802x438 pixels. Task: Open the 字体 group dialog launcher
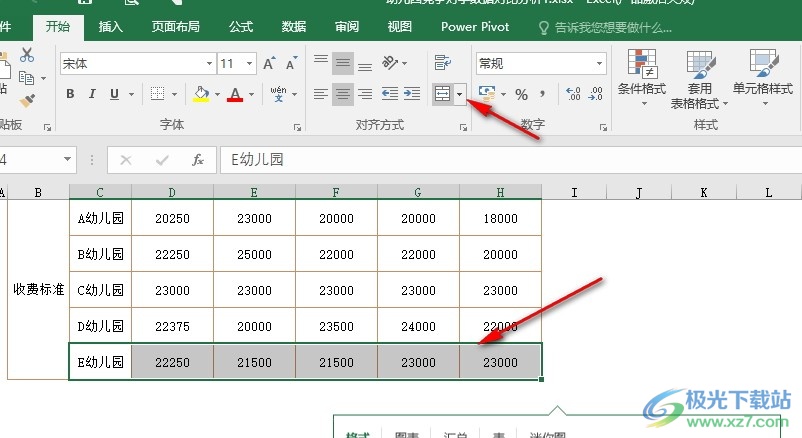pyautogui.click(x=297, y=127)
